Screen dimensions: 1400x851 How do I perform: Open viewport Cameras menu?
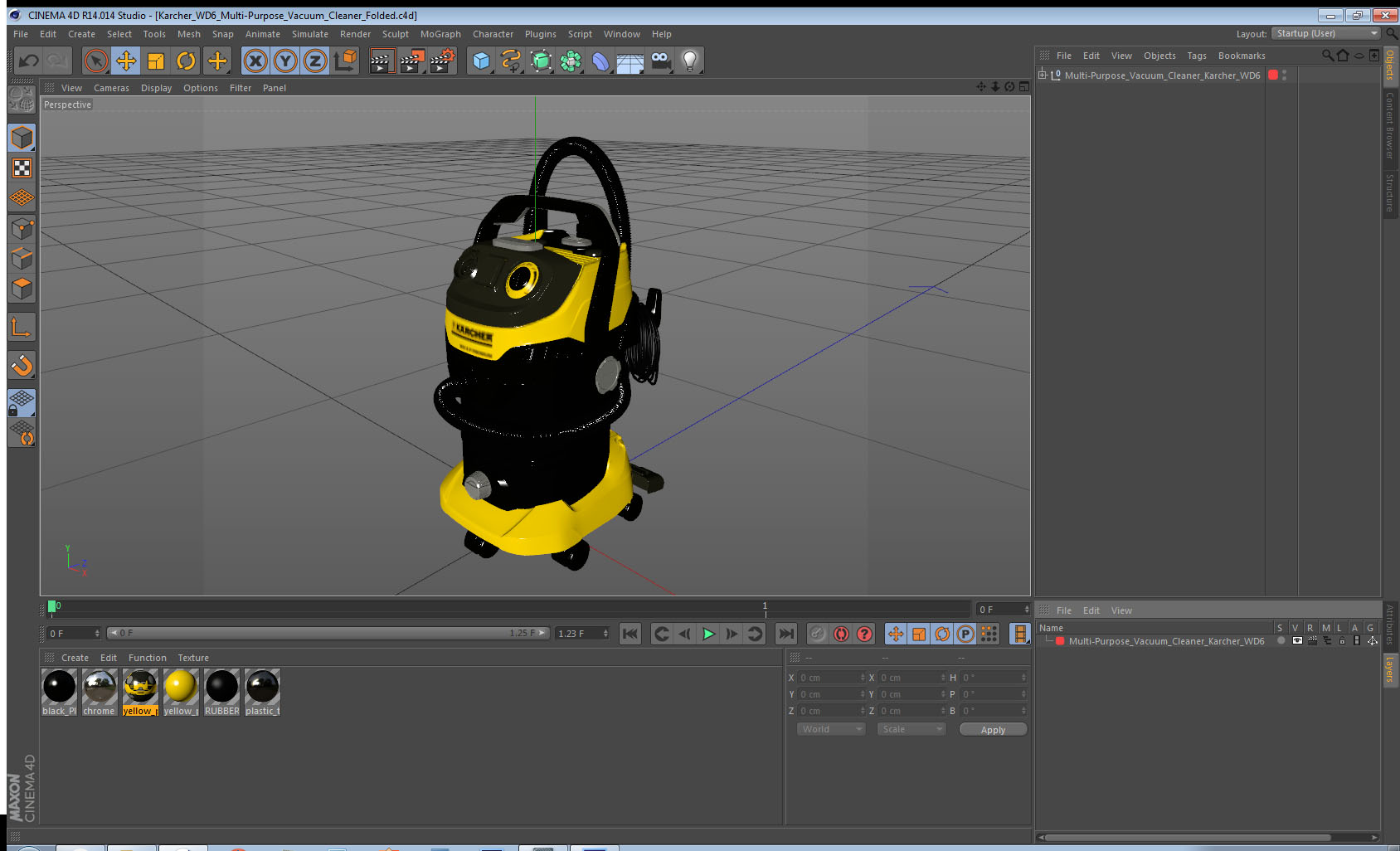tap(111, 88)
